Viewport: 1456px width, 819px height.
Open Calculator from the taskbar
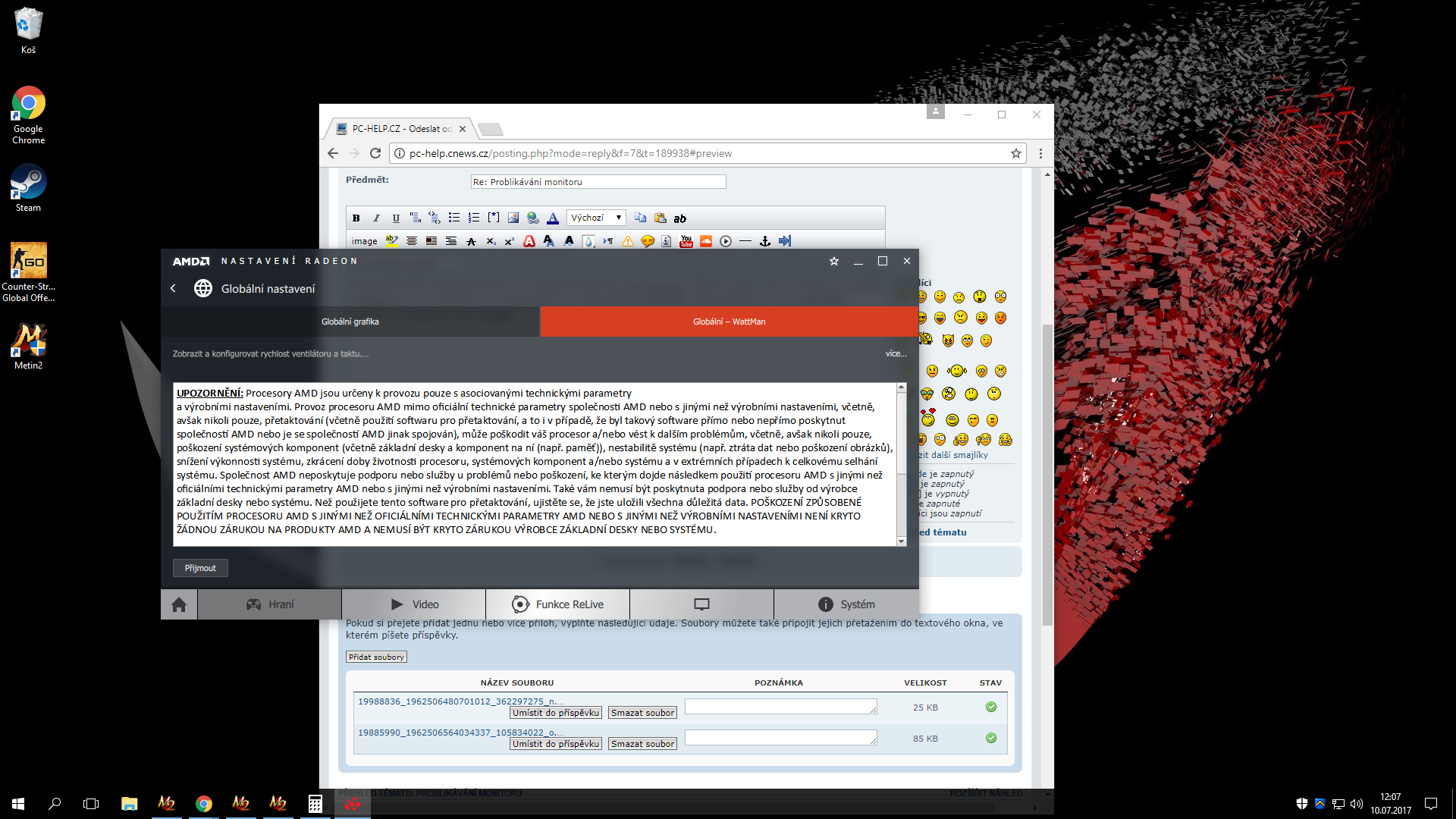click(315, 804)
